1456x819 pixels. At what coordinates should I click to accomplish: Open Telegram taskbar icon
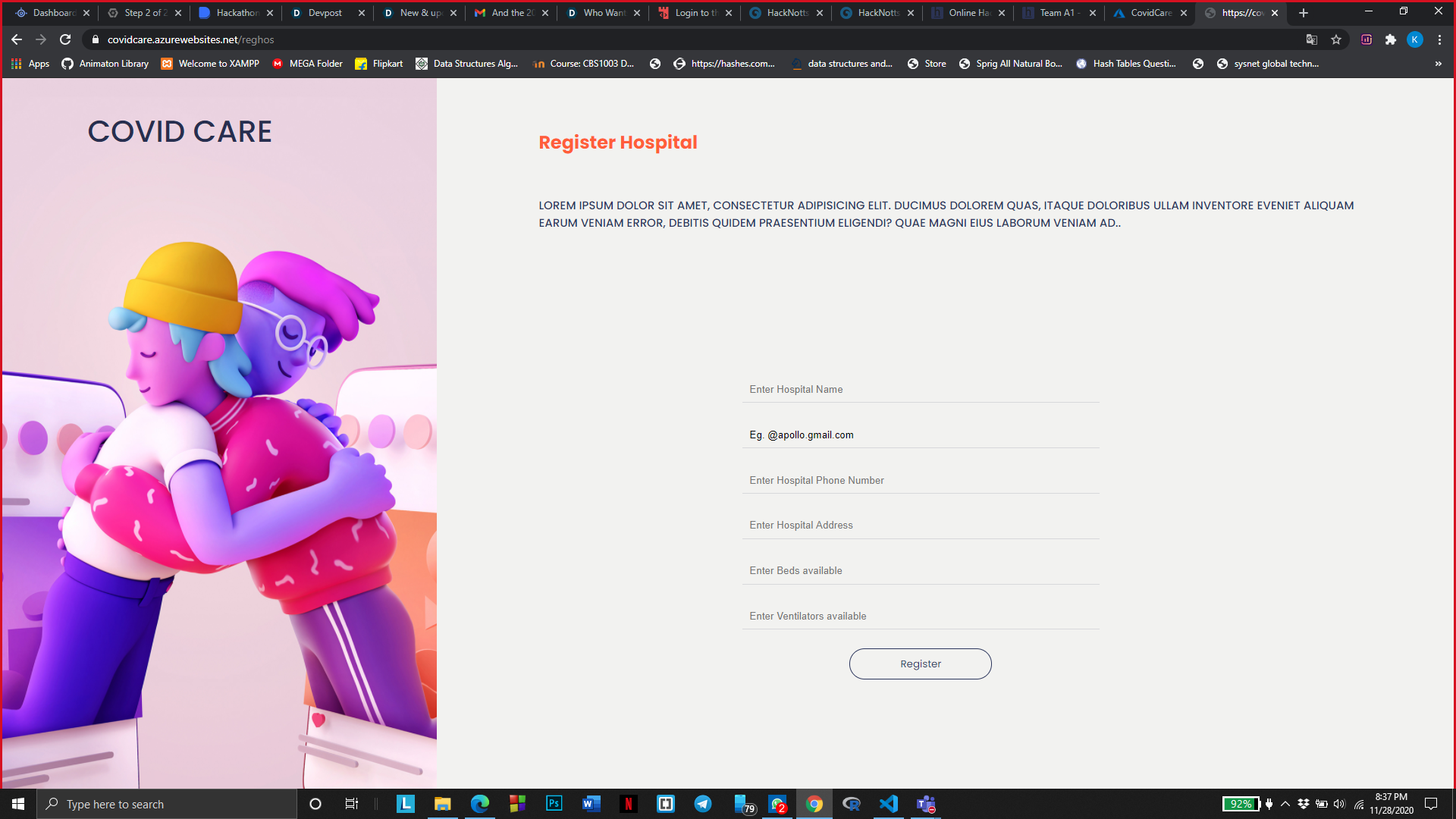[703, 804]
